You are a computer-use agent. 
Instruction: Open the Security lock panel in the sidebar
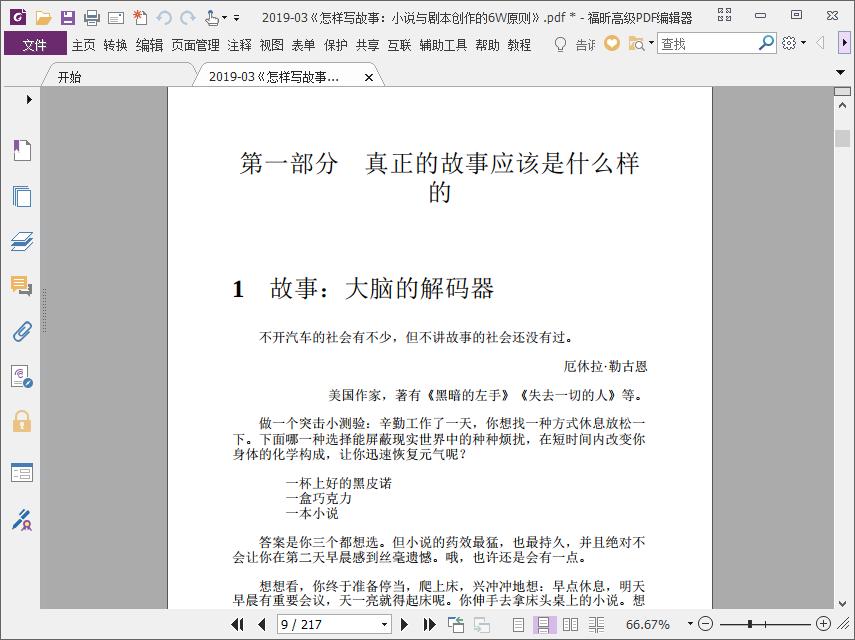[x=22, y=421]
